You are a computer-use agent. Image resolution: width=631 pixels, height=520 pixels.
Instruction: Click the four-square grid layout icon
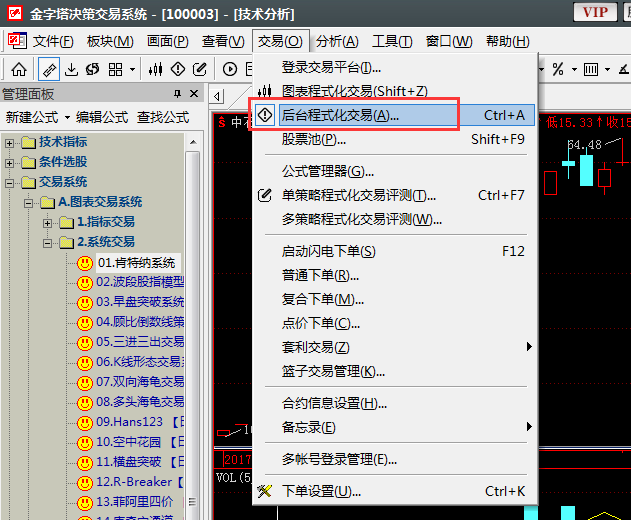(115, 69)
